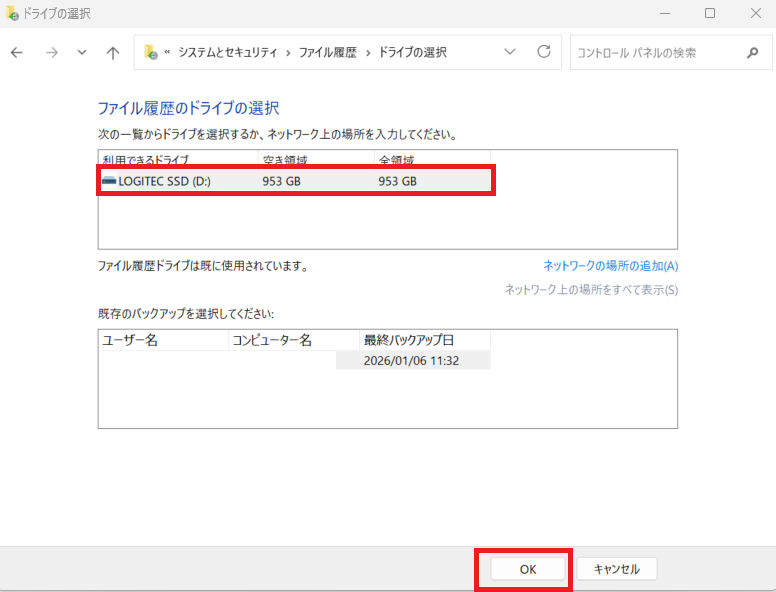The height and width of the screenshot is (592, 776).
Task: Click the control panel icon in address bar
Action: (151, 53)
